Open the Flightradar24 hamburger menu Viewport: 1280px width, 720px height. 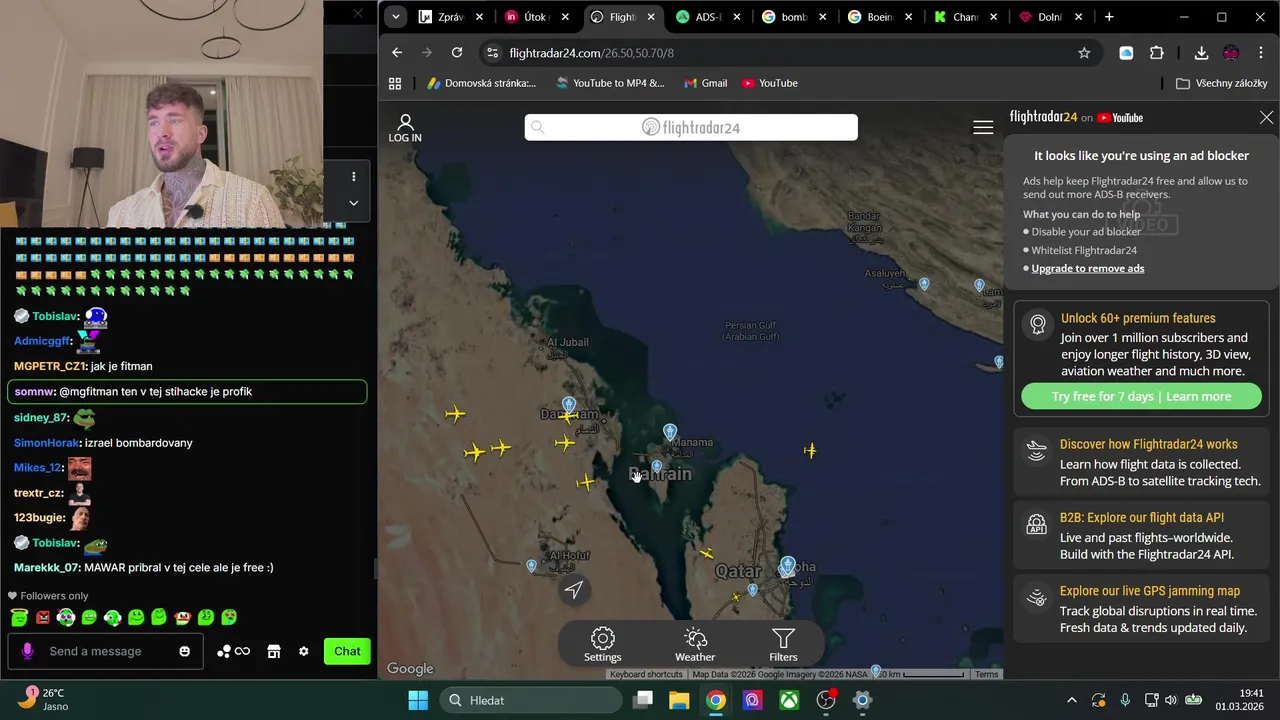(x=983, y=127)
